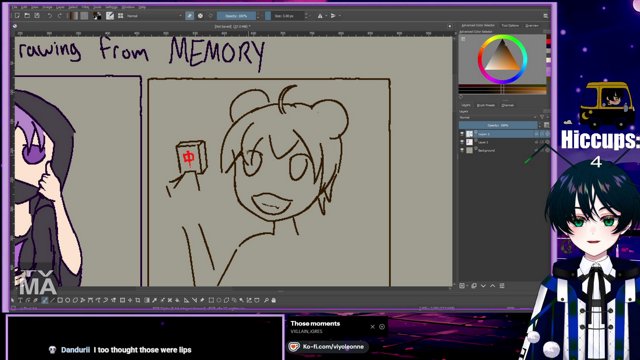Viewport: 640px width, 360px height.
Task: Undo the last stroke
Action: [50, 16]
